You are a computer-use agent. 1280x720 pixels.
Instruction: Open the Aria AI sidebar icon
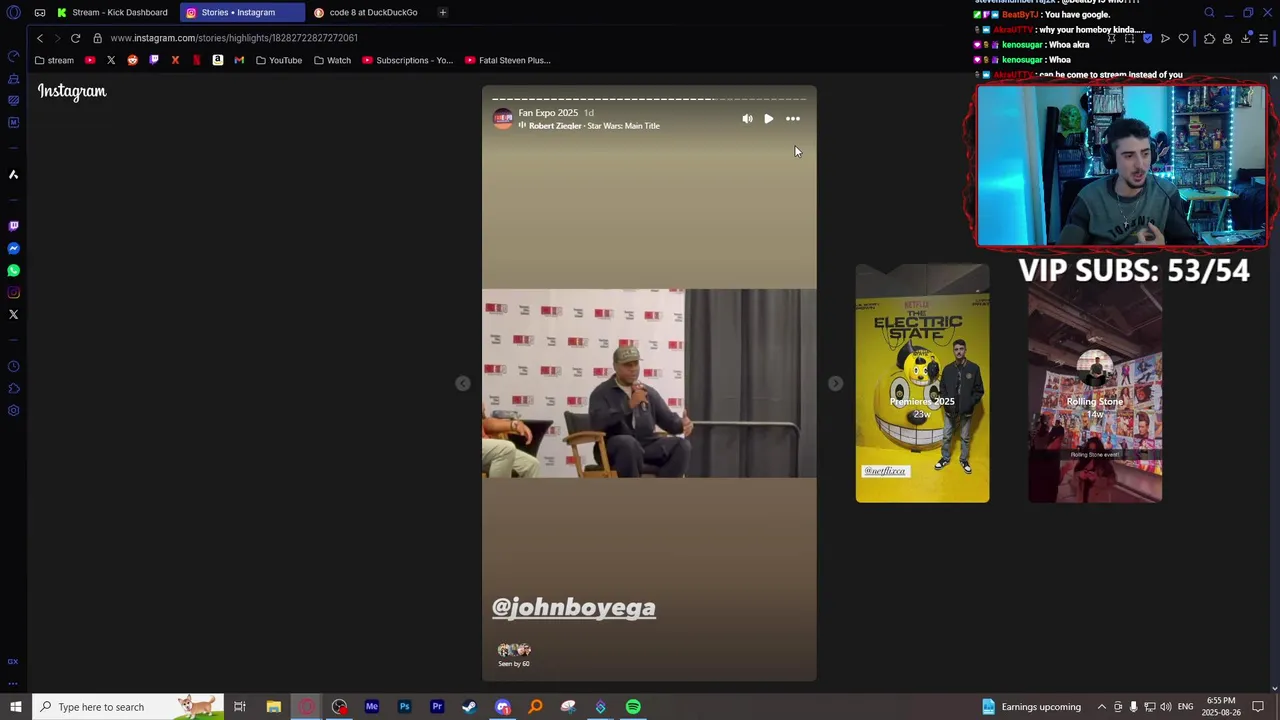[x=13, y=174]
